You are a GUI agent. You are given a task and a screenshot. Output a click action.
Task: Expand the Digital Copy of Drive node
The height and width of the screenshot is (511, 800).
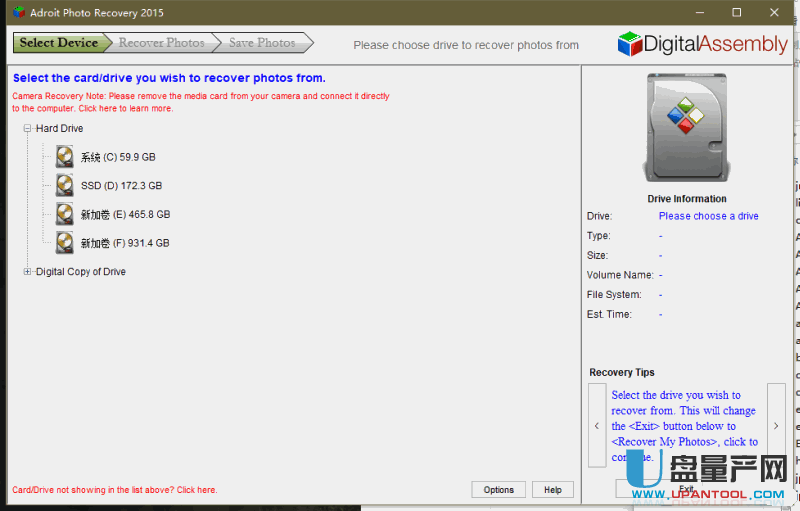tap(28, 272)
